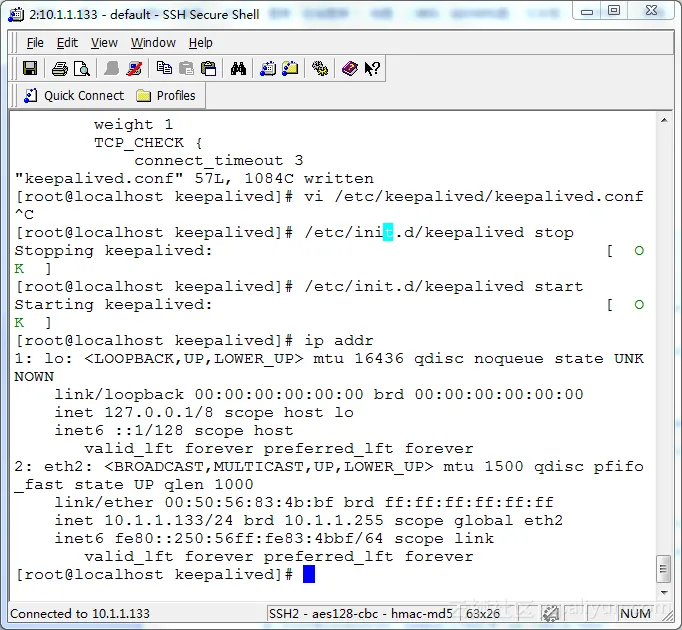Open Print Preview from toolbar

pos(81,69)
